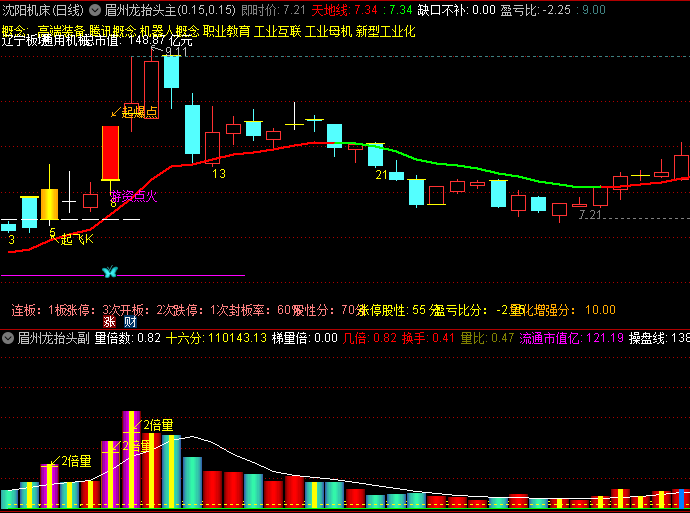This screenshot has width=690, height=513.
Task: Click the 量倍数: 0.82 readout
Action: (x=128, y=338)
